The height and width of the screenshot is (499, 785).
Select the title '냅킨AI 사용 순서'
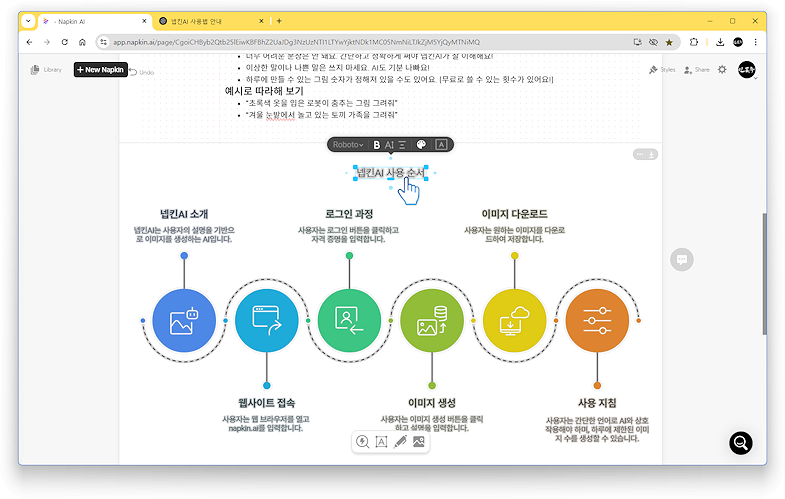click(x=390, y=173)
